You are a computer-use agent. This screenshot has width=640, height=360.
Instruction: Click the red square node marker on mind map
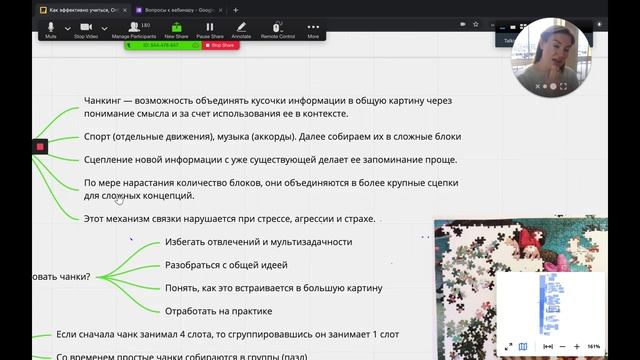[40, 147]
